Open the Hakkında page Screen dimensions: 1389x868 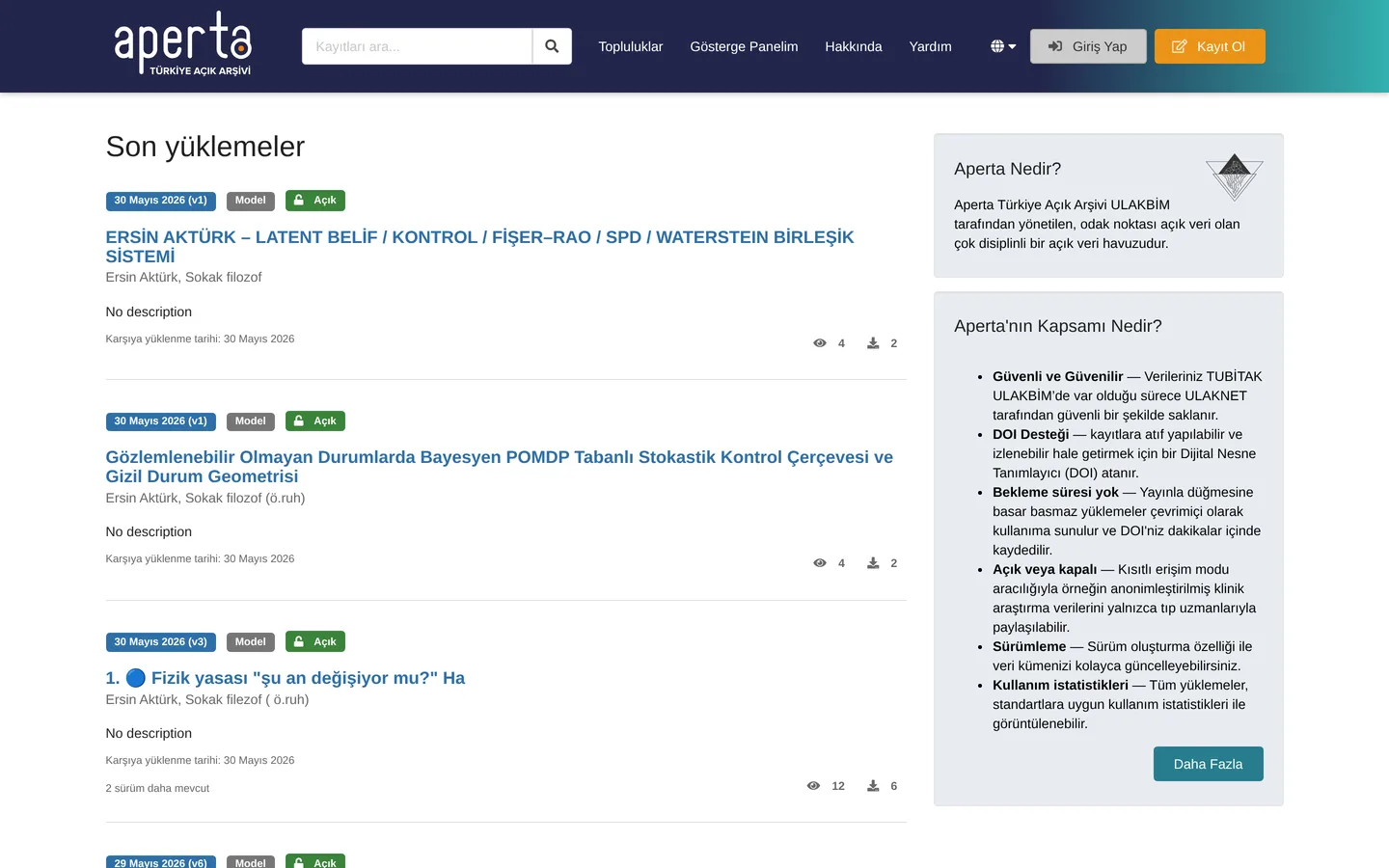pos(854,46)
